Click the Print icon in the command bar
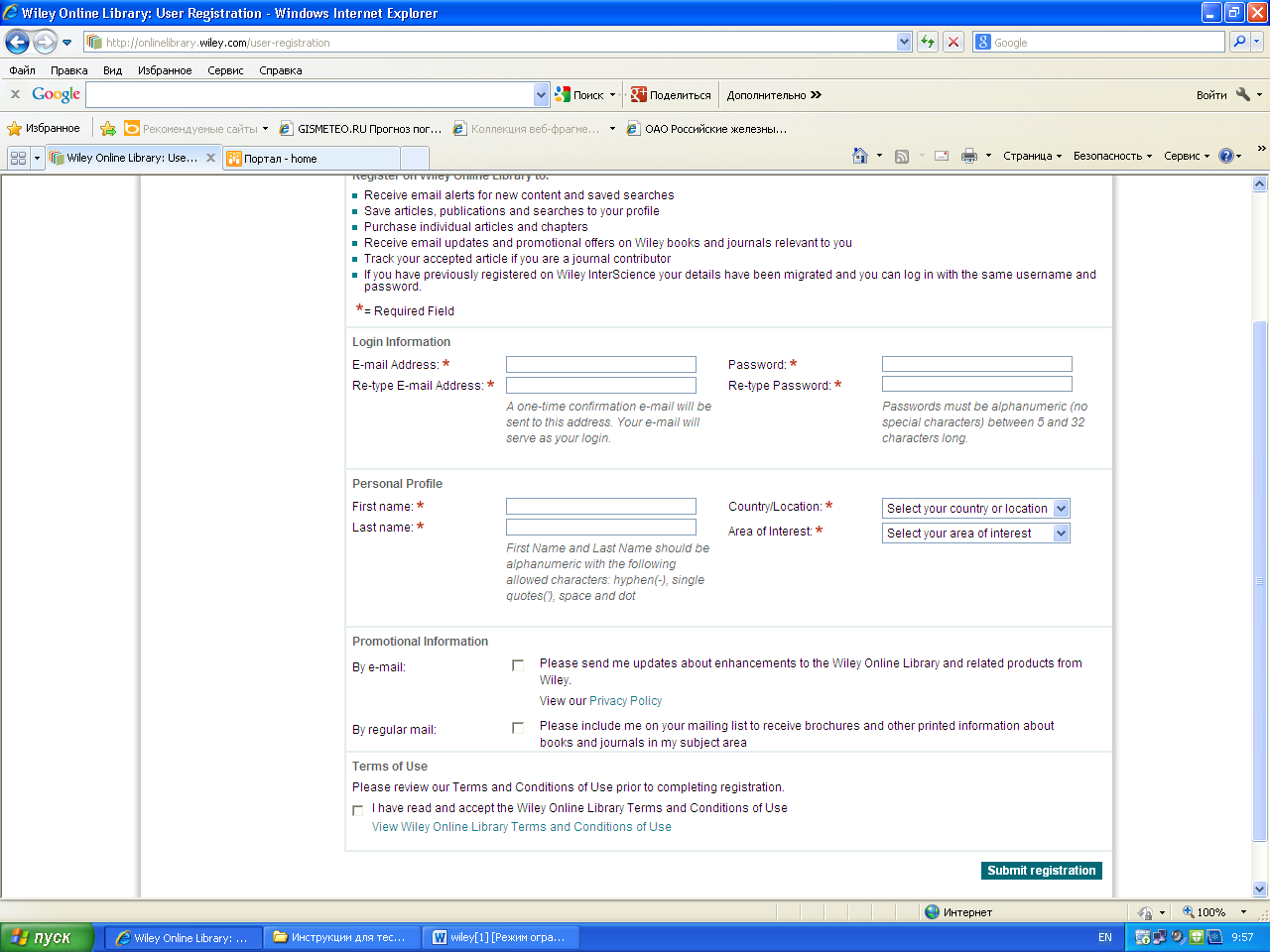Viewport: 1270px width, 952px height. (x=969, y=156)
